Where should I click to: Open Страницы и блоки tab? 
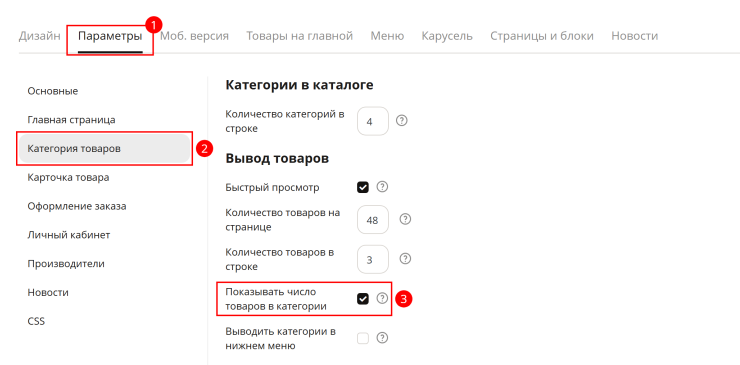click(542, 36)
